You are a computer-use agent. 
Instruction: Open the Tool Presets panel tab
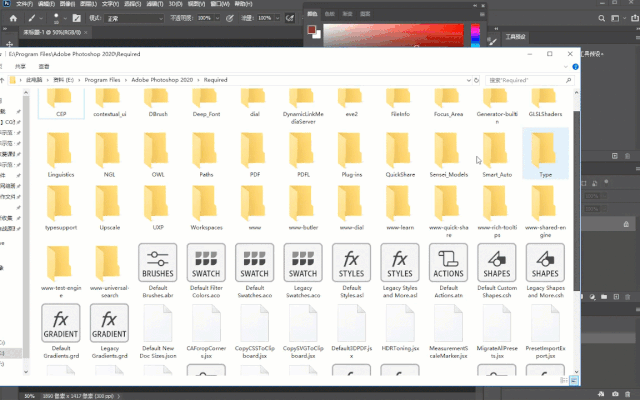pos(515,37)
